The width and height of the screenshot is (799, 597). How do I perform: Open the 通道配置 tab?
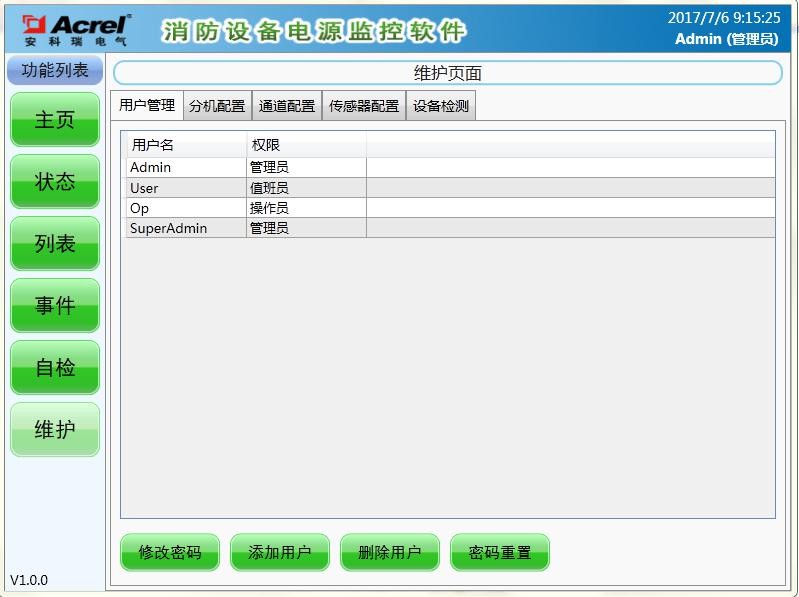coord(287,106)
